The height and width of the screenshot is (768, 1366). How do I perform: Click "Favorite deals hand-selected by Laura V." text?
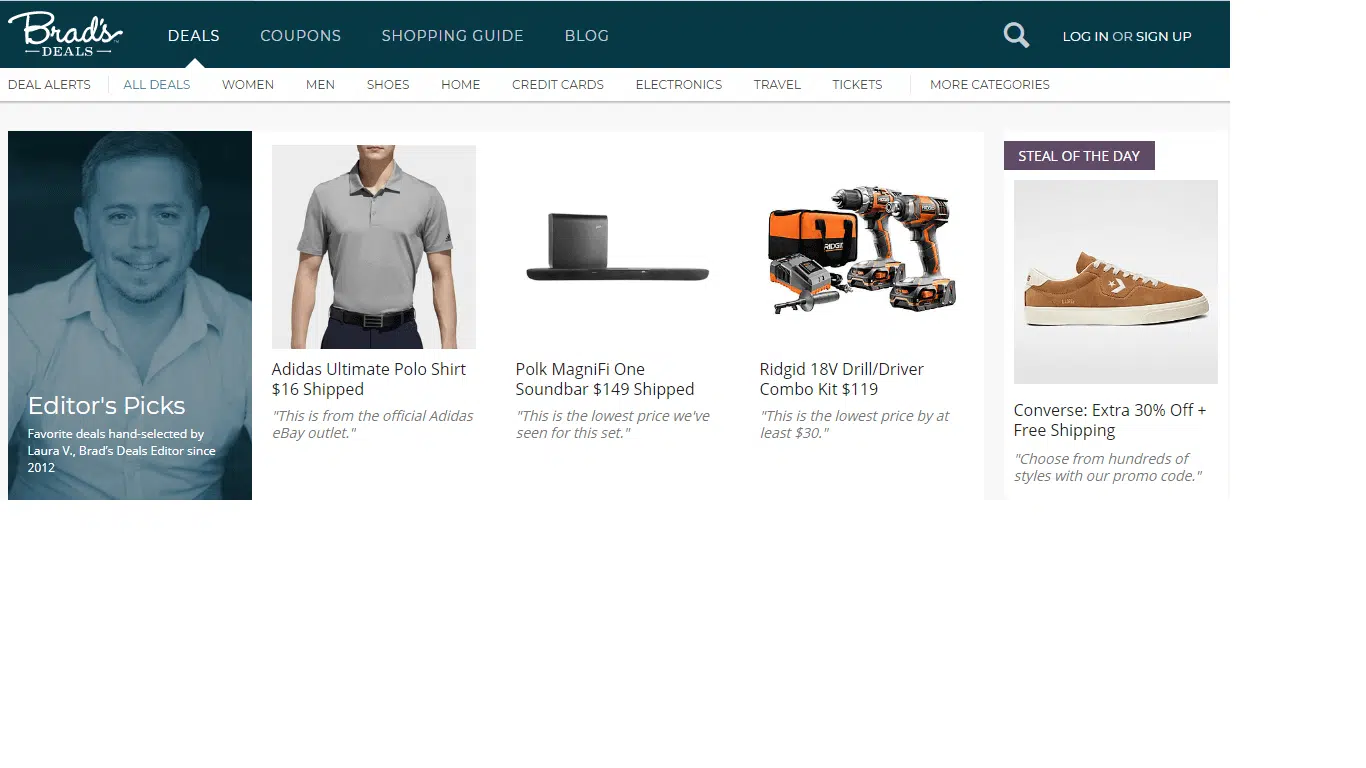click(122, 450)
